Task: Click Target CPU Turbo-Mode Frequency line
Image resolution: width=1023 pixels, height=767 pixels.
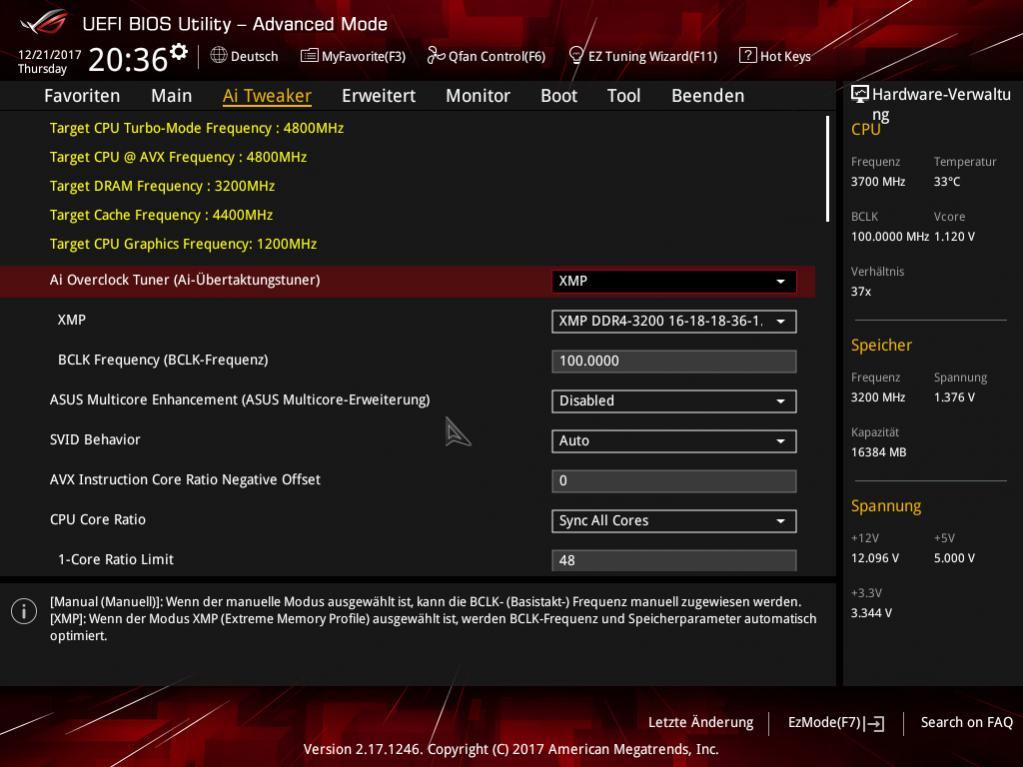Action: pos(196,128)
